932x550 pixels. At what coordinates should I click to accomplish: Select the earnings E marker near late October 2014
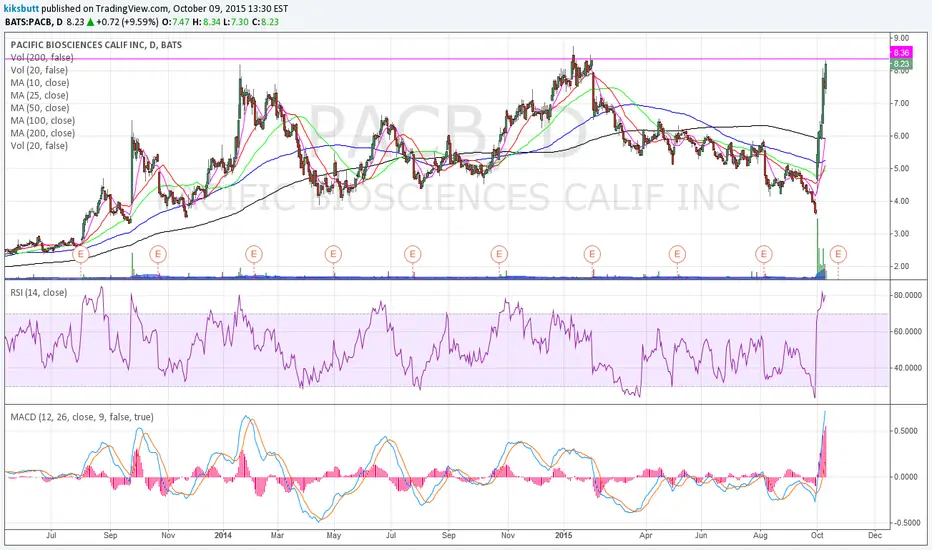click(x=499, y=254)
